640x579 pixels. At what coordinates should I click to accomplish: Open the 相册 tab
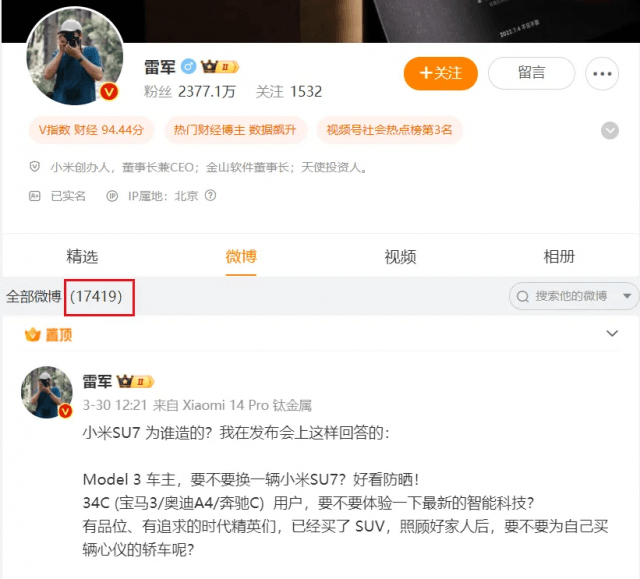click(559, 257)
